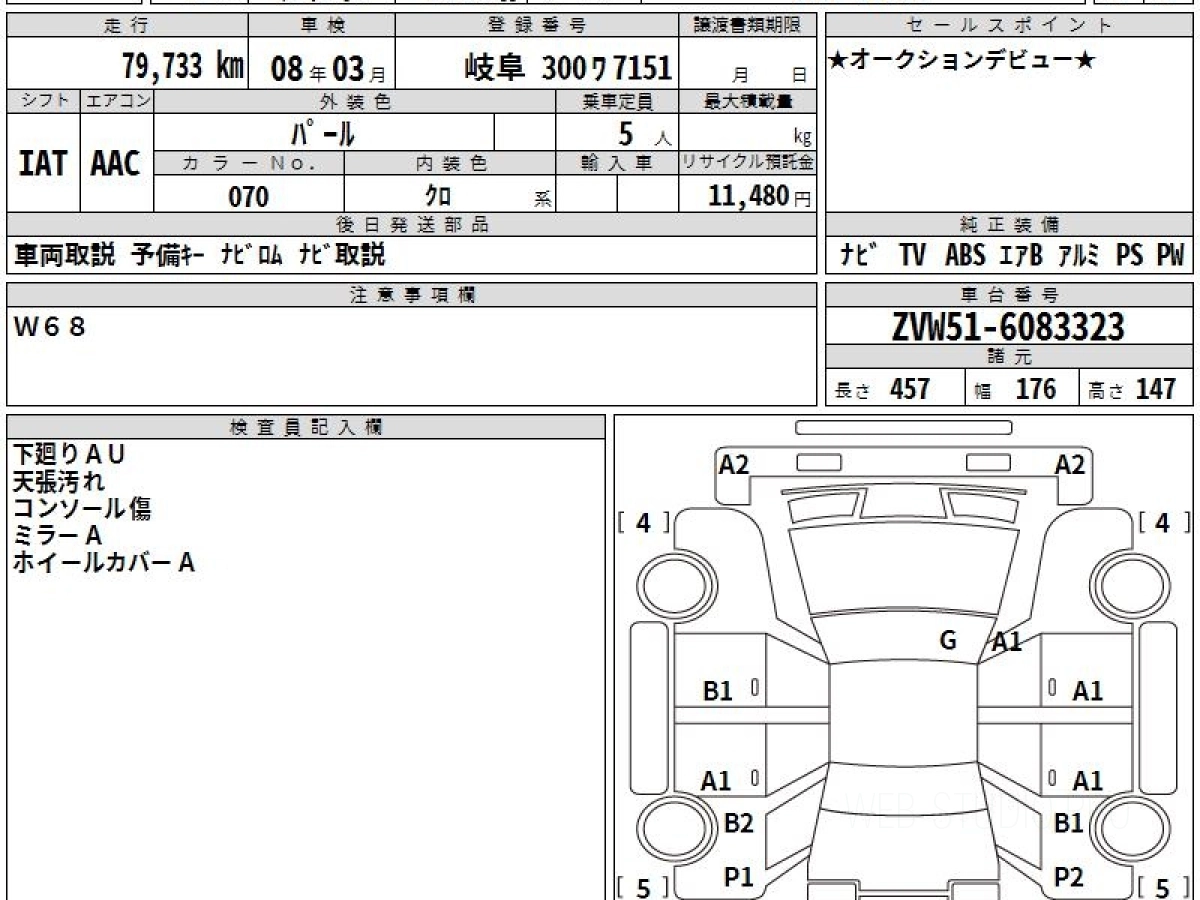Select the inspection date 08年03月
Viewport: 1200px width, 900px height.
[327, 68]
